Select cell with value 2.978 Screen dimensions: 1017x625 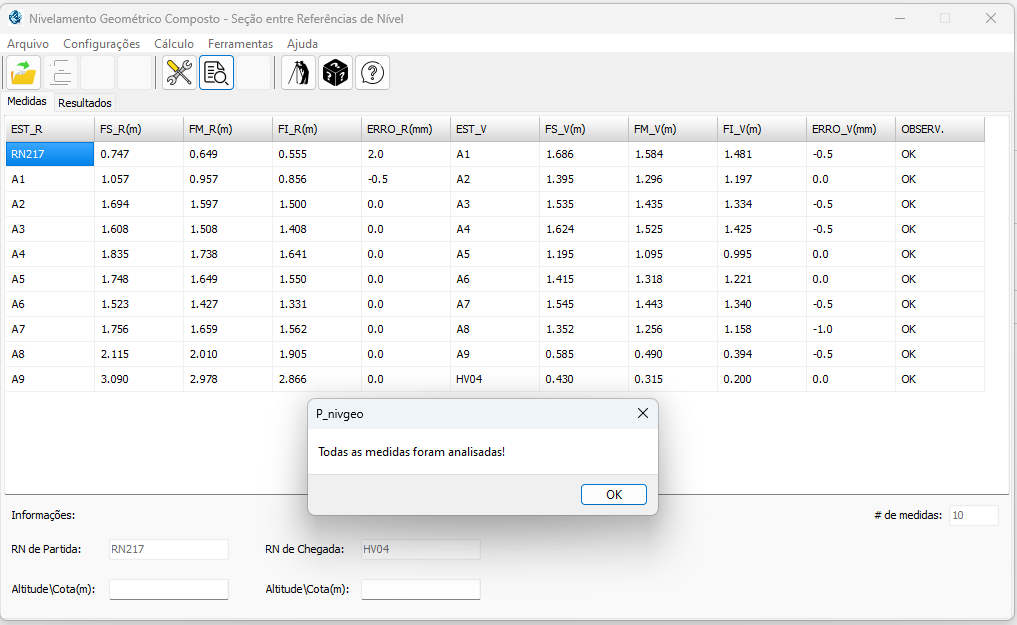point(228,379)
